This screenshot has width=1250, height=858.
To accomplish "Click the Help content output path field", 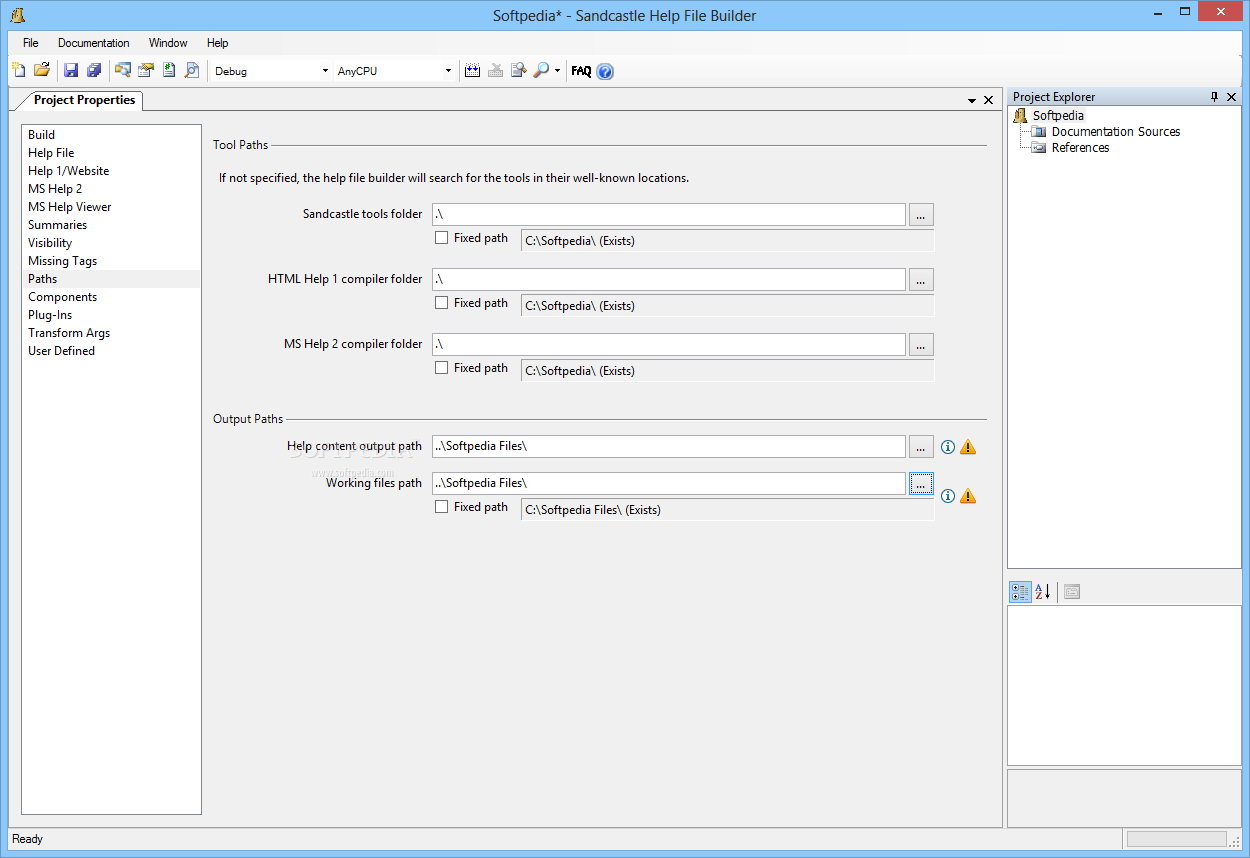I will [669, 447].
